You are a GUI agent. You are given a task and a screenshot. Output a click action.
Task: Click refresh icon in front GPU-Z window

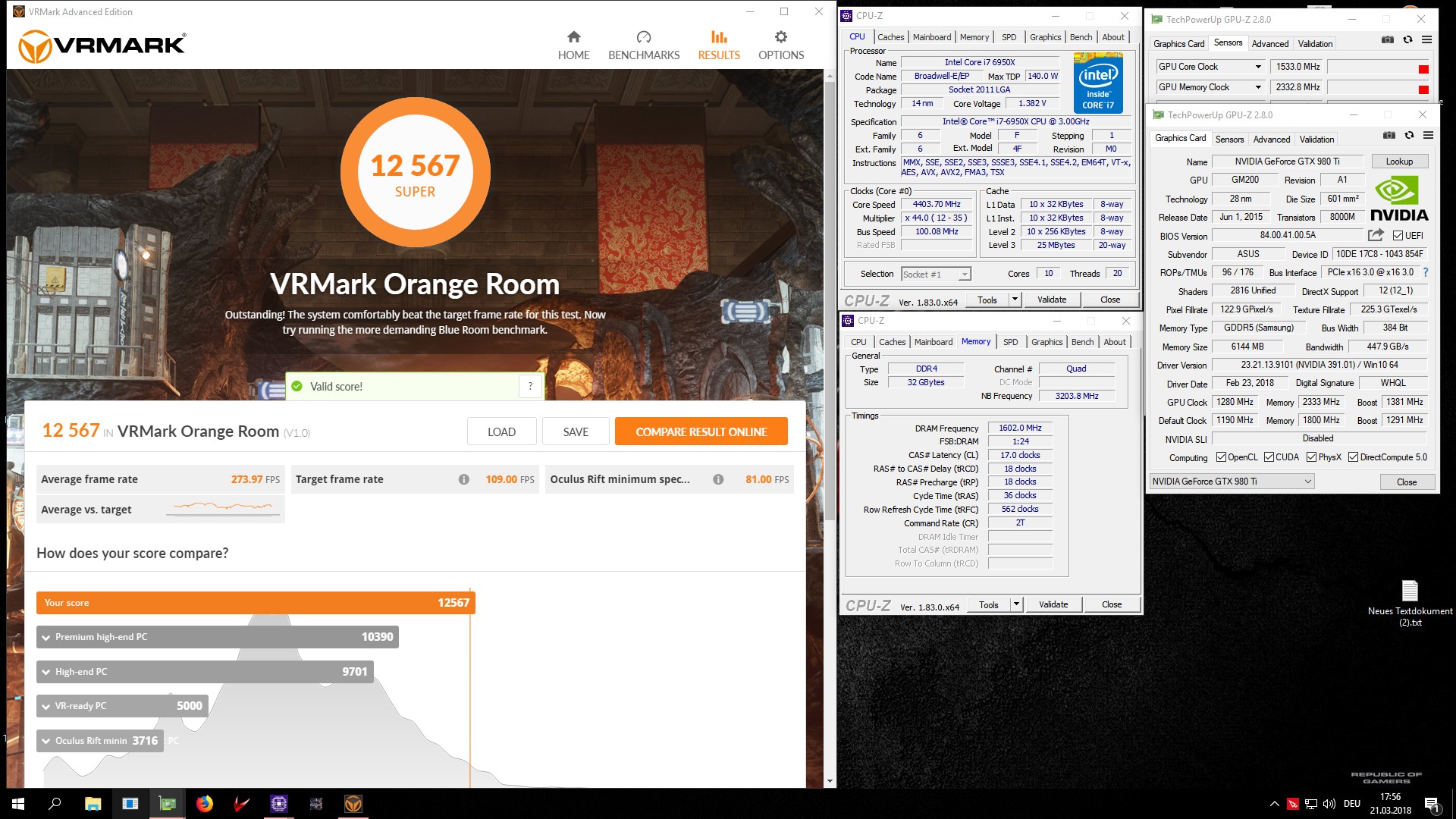coord(1409,136)
